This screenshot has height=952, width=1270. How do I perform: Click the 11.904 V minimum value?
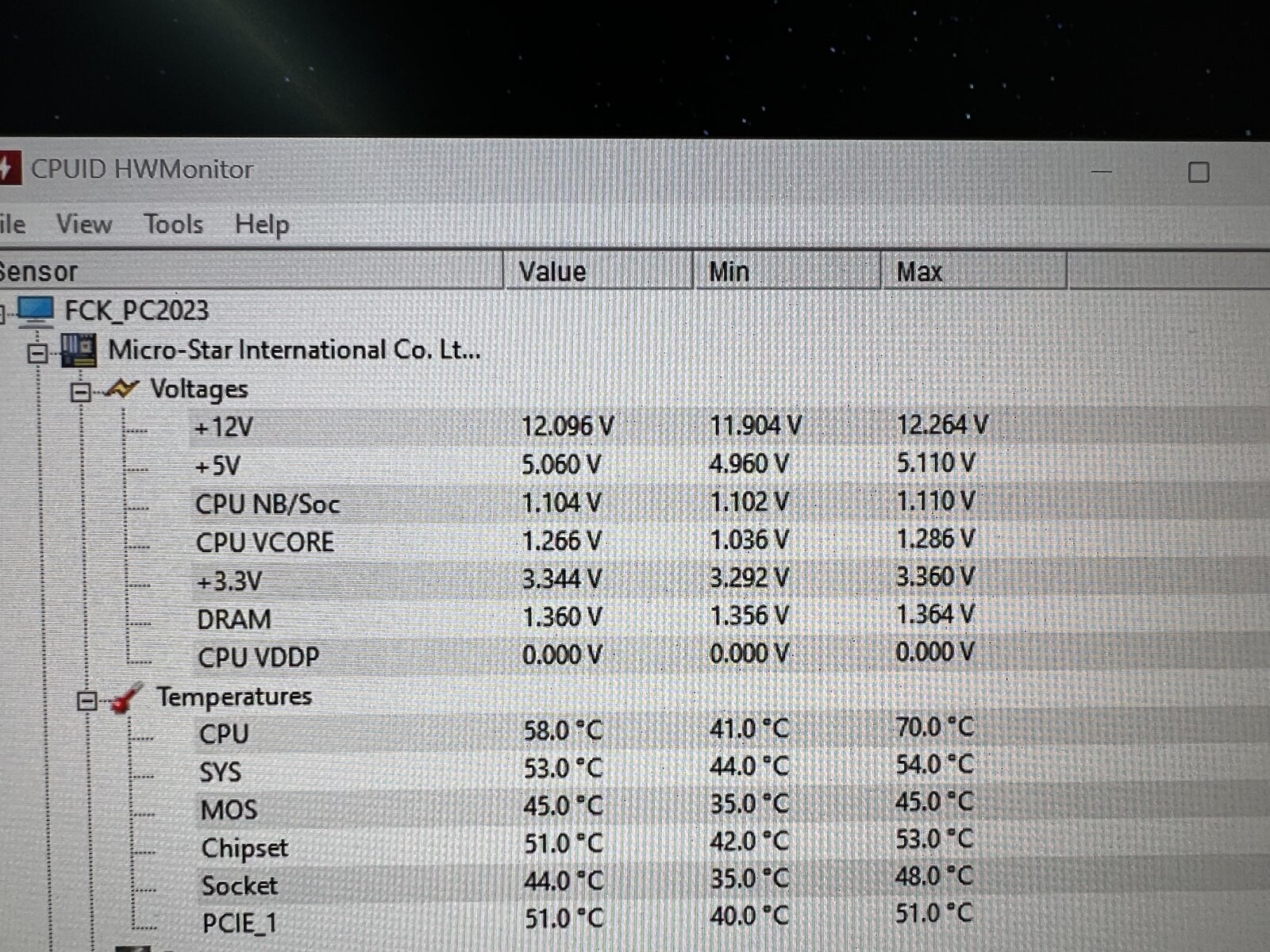coord(756,425)
